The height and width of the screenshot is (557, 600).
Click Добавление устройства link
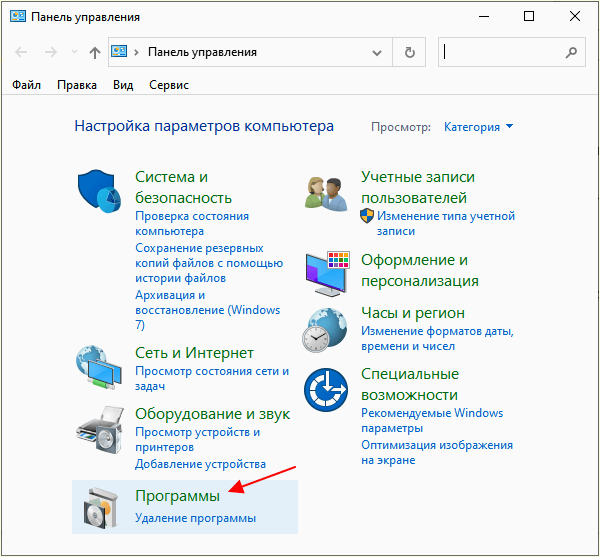click(x=201, y=464)
